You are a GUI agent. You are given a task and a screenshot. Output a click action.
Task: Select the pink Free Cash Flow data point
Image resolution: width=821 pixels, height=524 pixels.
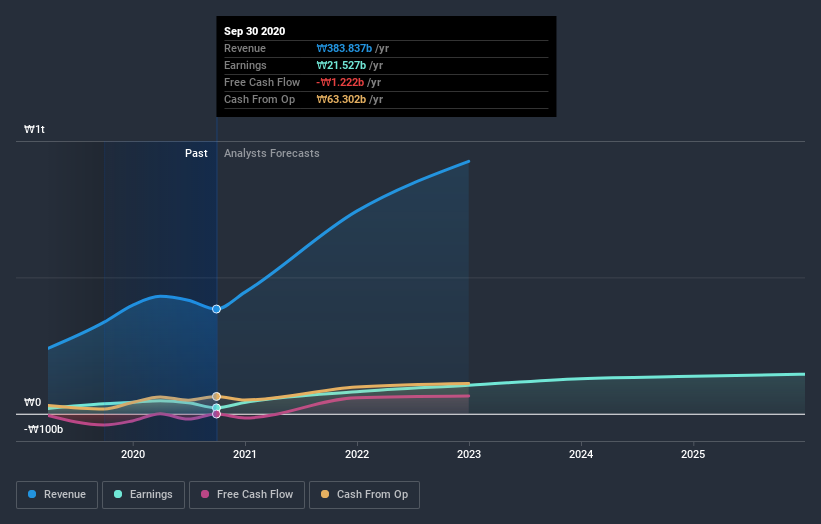(216, 414)
